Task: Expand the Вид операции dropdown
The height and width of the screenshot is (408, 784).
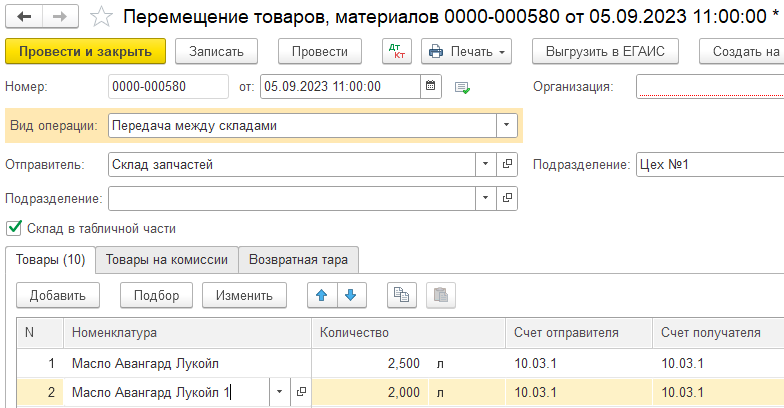Action: pyautogui.click(x=507, y=126)
